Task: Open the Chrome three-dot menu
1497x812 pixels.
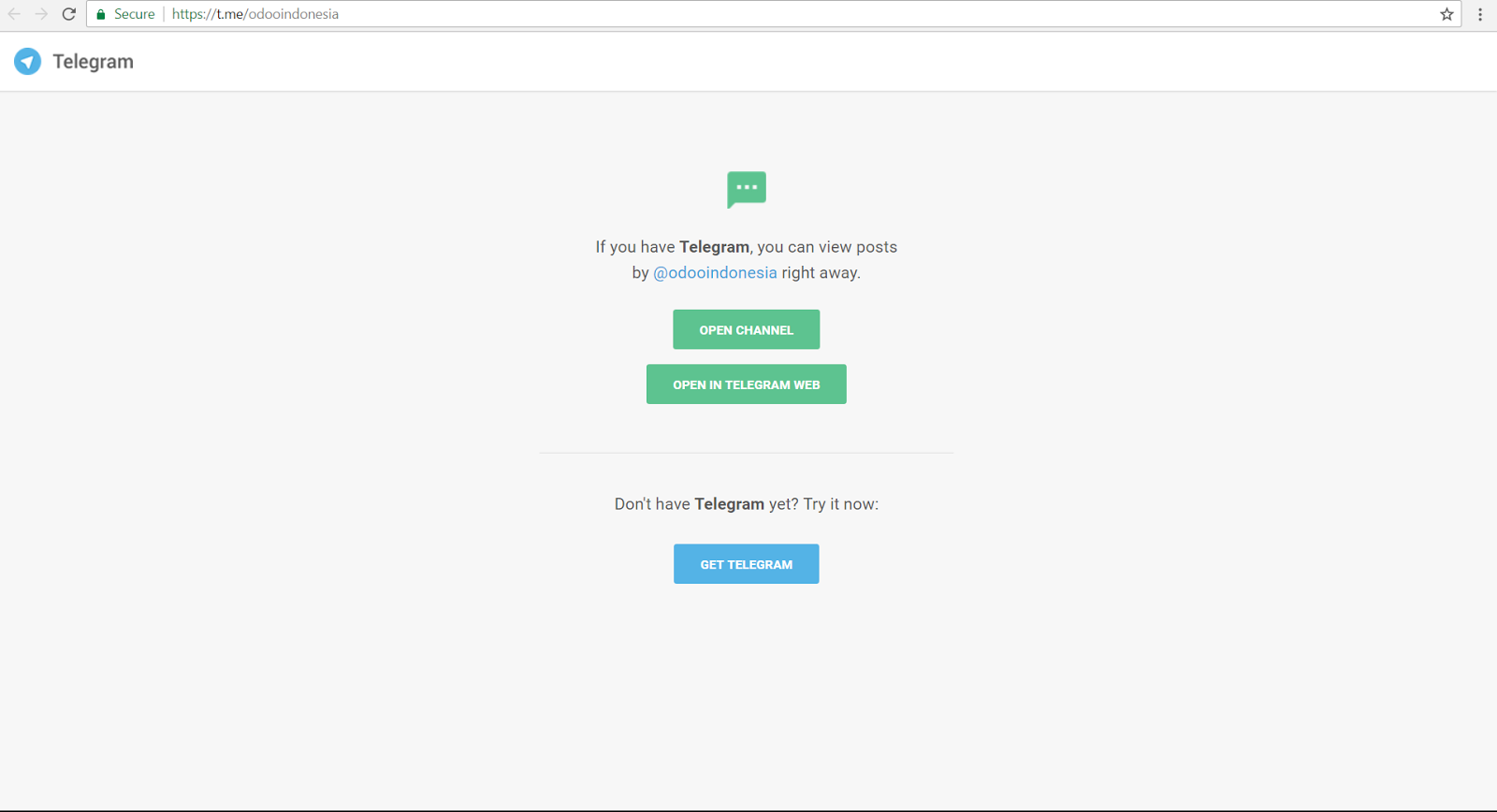Action: click(x=1480, y=14)
